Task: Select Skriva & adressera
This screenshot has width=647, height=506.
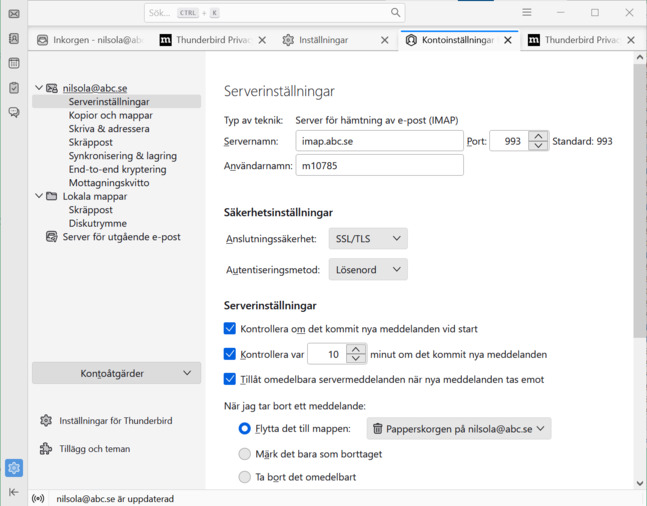Action: (x=109, y=129)
